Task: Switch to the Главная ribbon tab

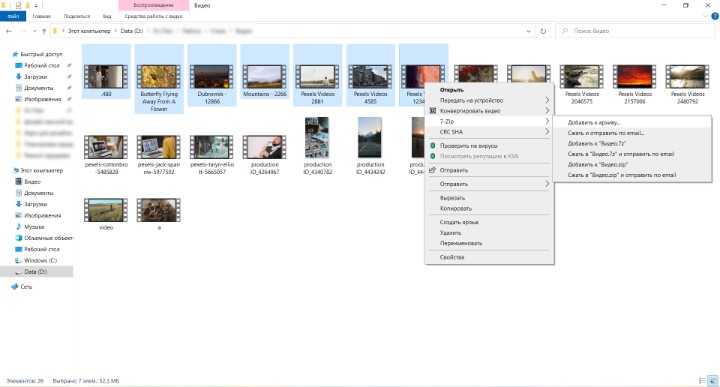Action: [x=42, y=16]
